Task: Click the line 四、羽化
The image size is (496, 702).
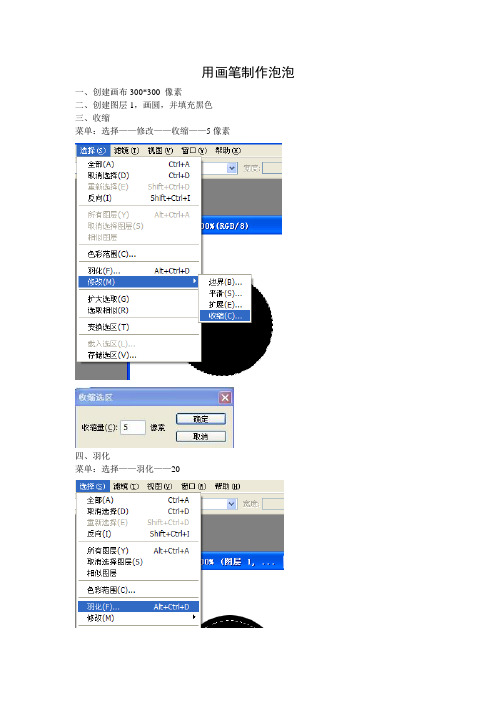Action: pos(92,456)
